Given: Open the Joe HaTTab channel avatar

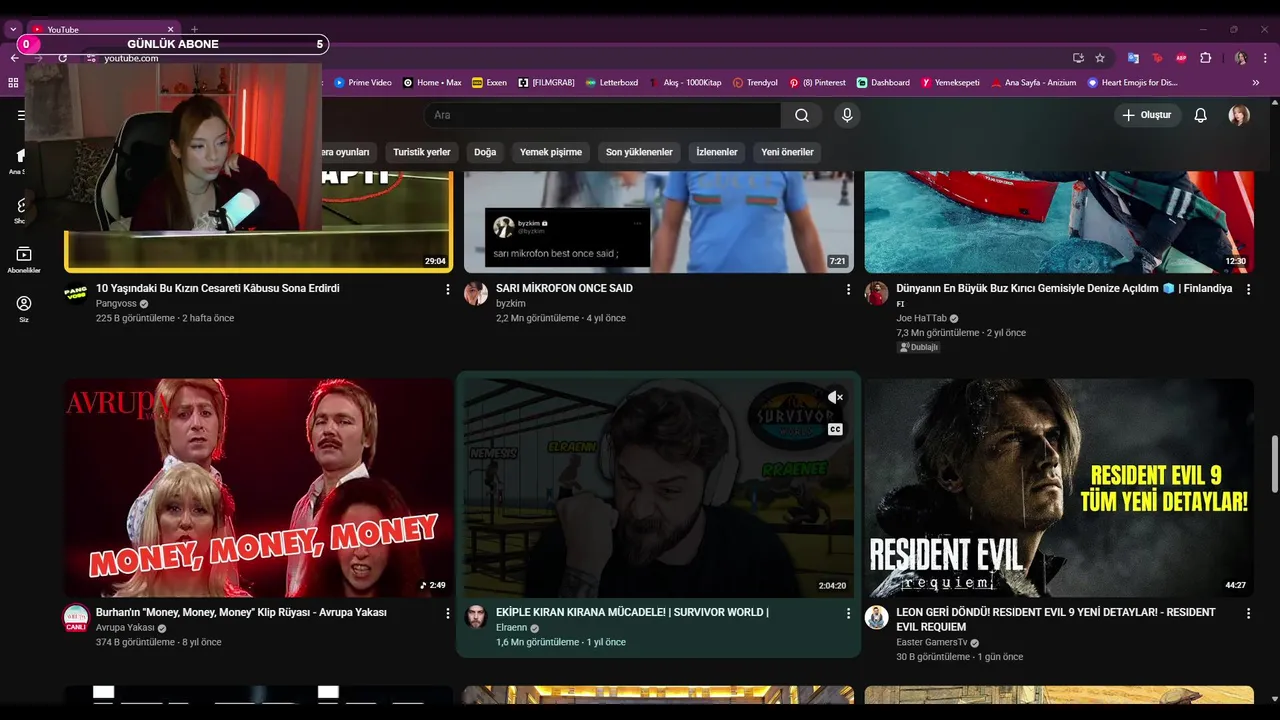Looking at the screenshot, I should (876, 293).
